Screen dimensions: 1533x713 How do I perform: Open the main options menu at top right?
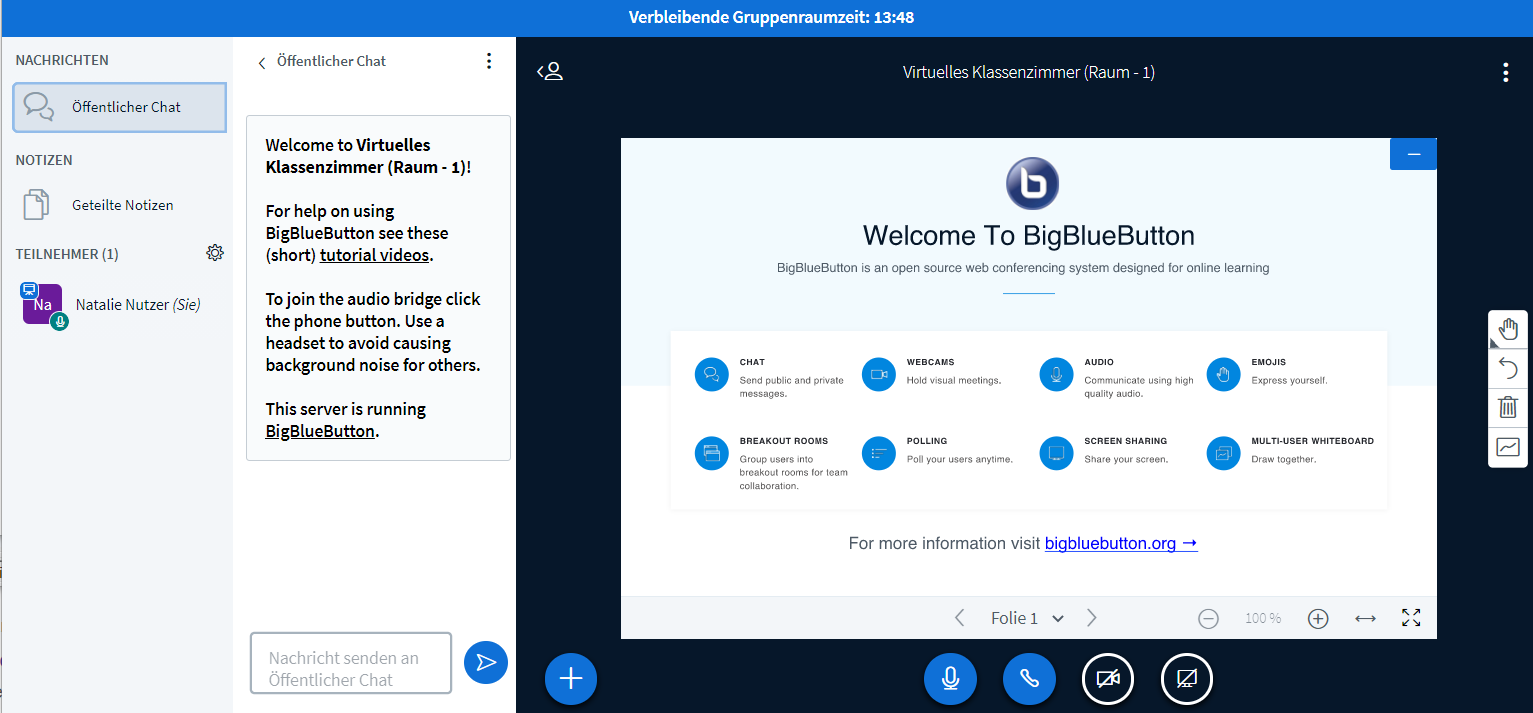pos(1505,72)
